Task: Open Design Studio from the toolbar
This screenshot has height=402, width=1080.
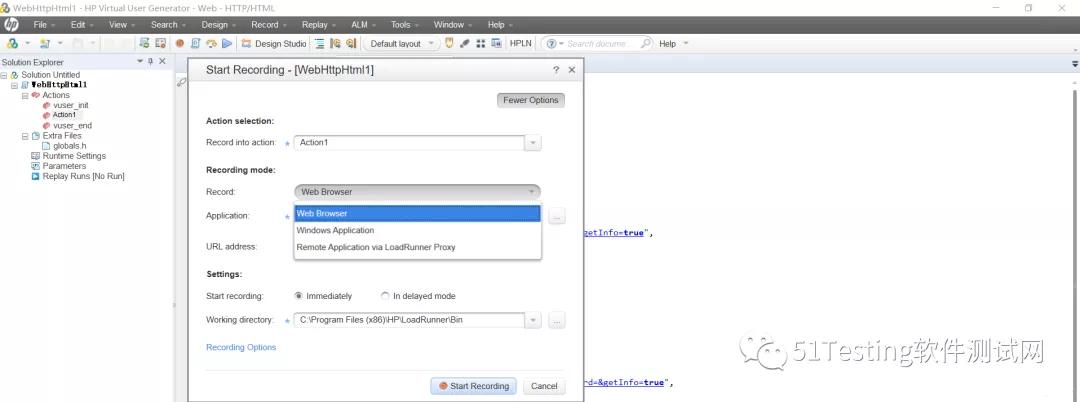Action: coord(274,44)
